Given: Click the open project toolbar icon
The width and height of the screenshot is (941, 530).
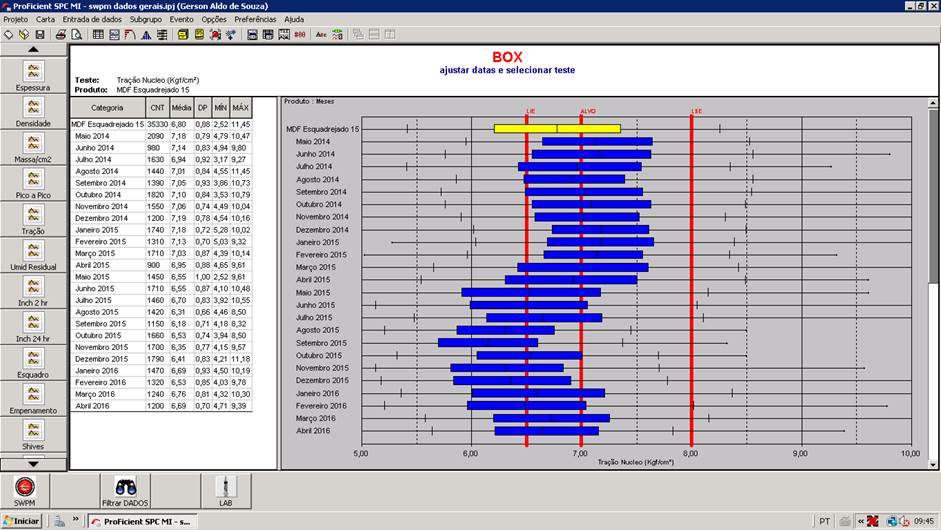Looking at the screenshot, I should click(x=24, y=35).
